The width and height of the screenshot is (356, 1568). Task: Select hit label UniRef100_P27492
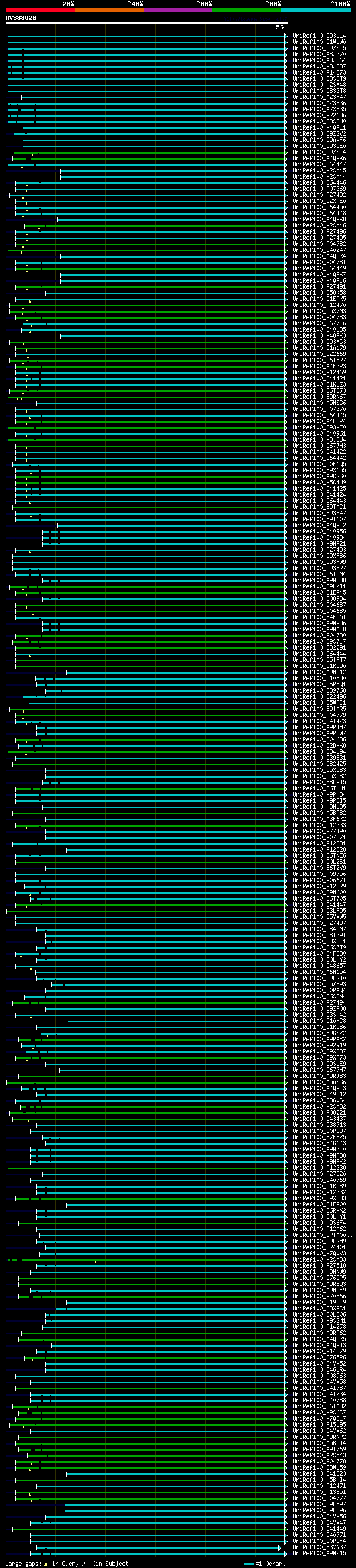(319, 195)
